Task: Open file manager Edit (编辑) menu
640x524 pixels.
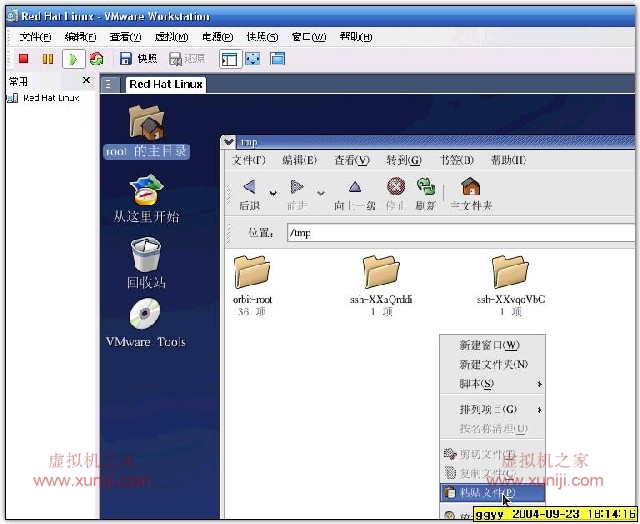Action: (300, 160)
